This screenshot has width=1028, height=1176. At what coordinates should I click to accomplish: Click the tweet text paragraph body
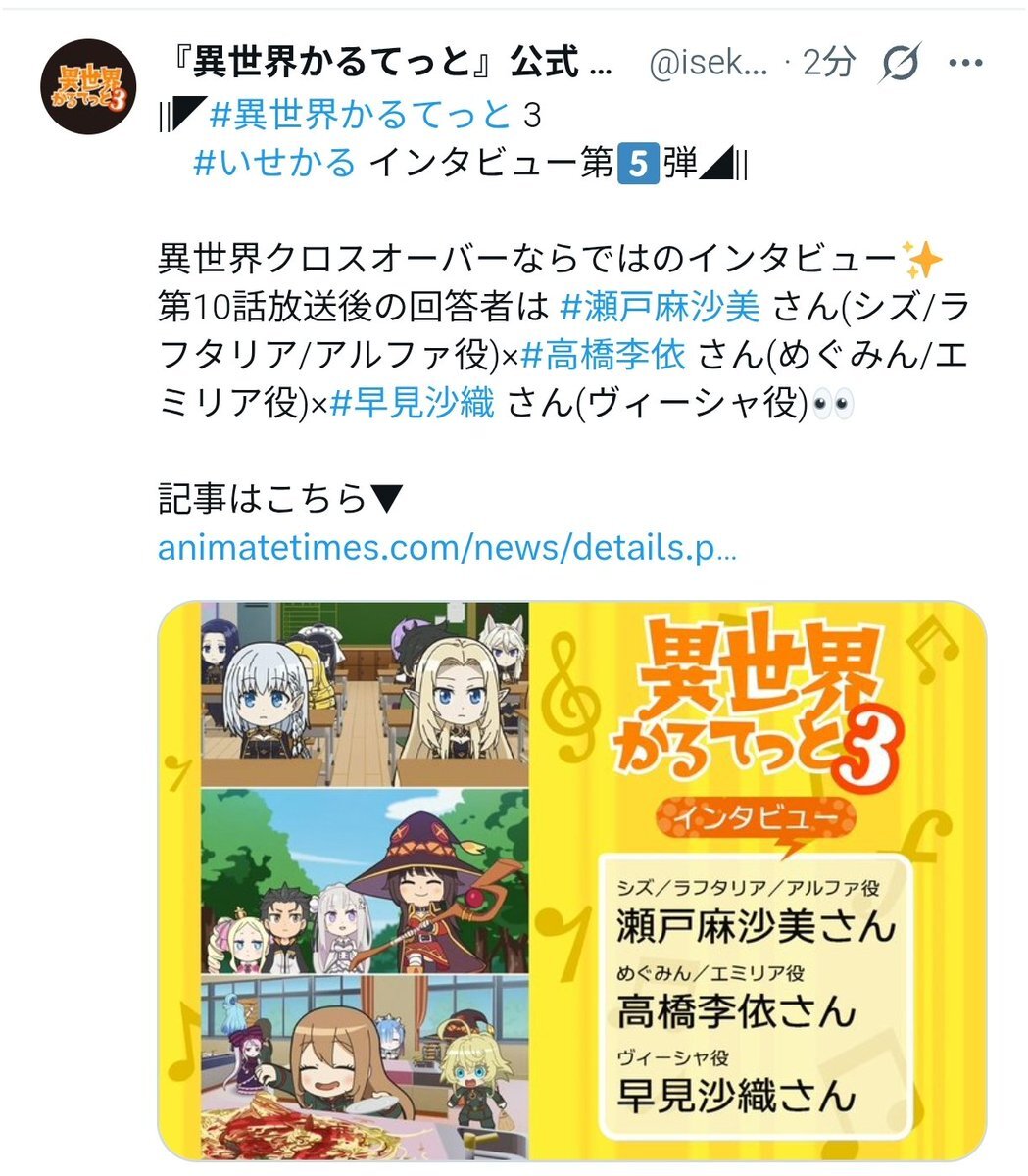(x=563, y=330)
